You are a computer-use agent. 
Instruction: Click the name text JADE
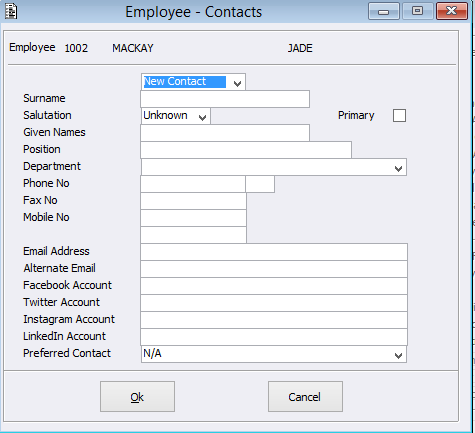point(300,48)
